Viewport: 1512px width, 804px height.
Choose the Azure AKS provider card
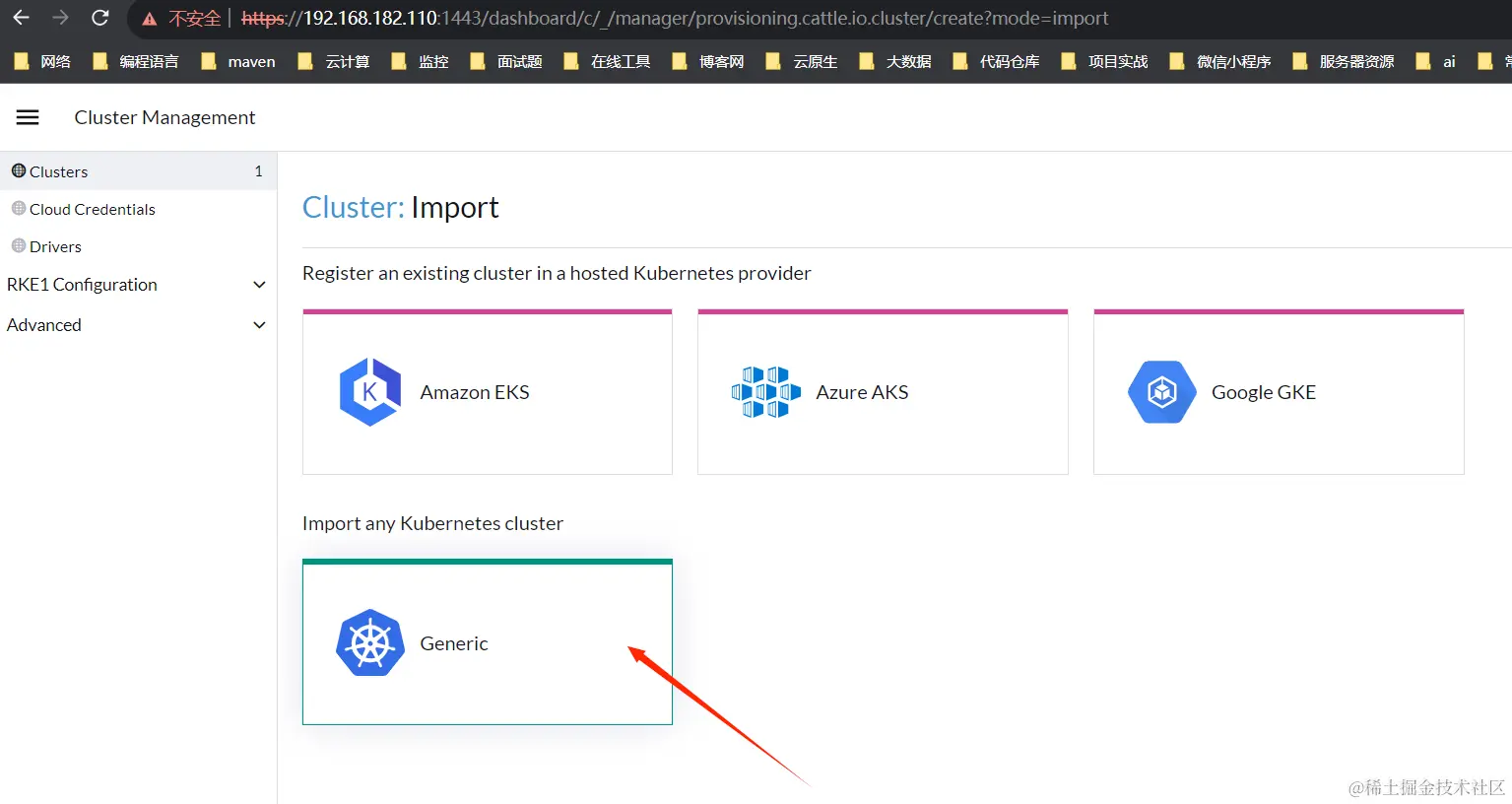(x=883, y=392)
